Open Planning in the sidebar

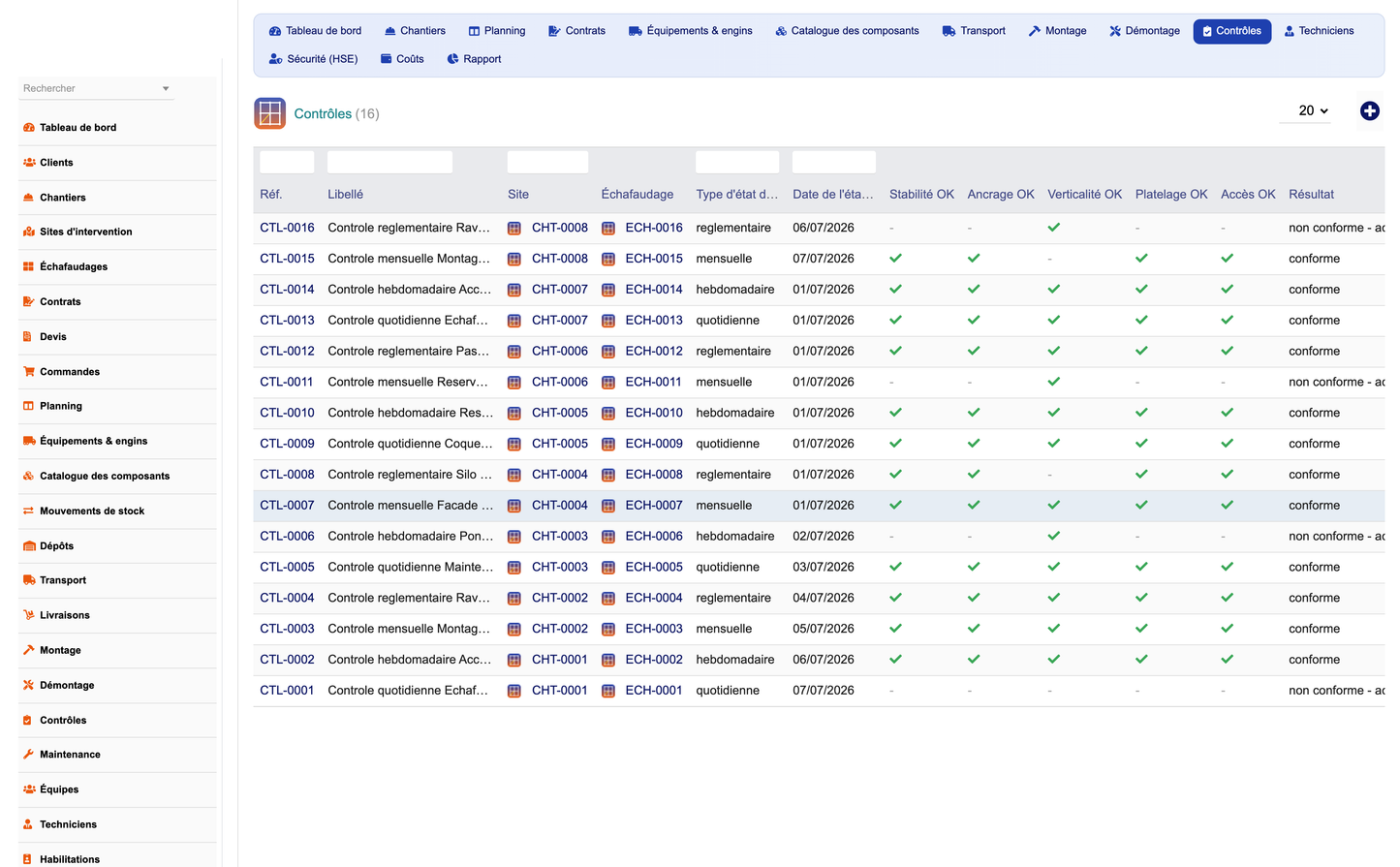coord(60,407)
